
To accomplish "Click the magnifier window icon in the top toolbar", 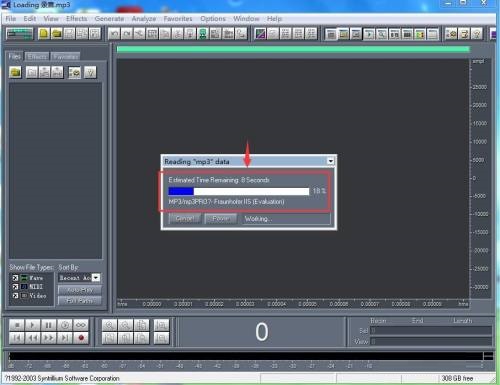I will 382,34.
